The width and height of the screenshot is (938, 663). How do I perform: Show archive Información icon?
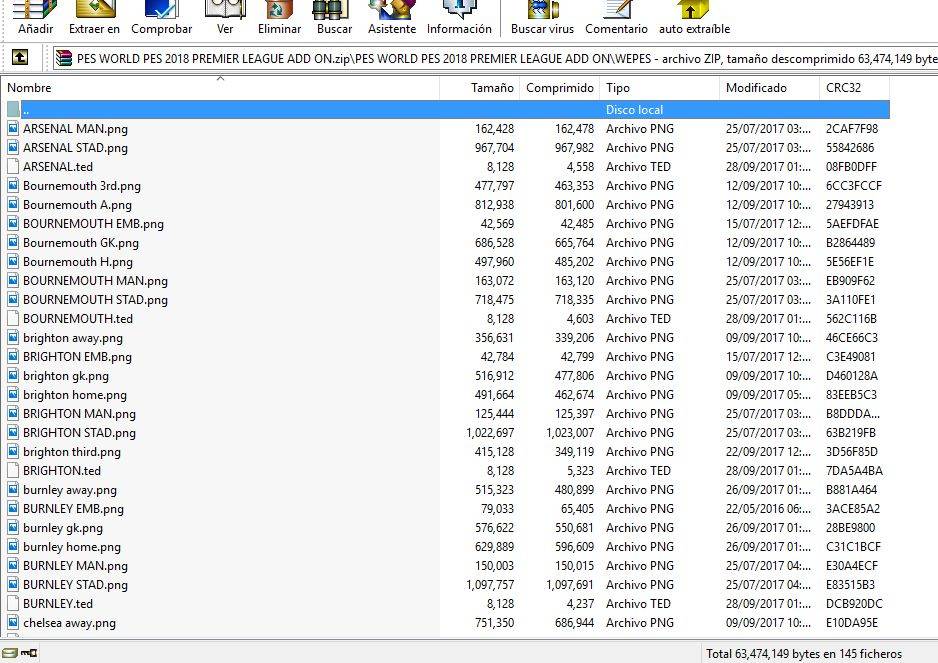[459, 18]
